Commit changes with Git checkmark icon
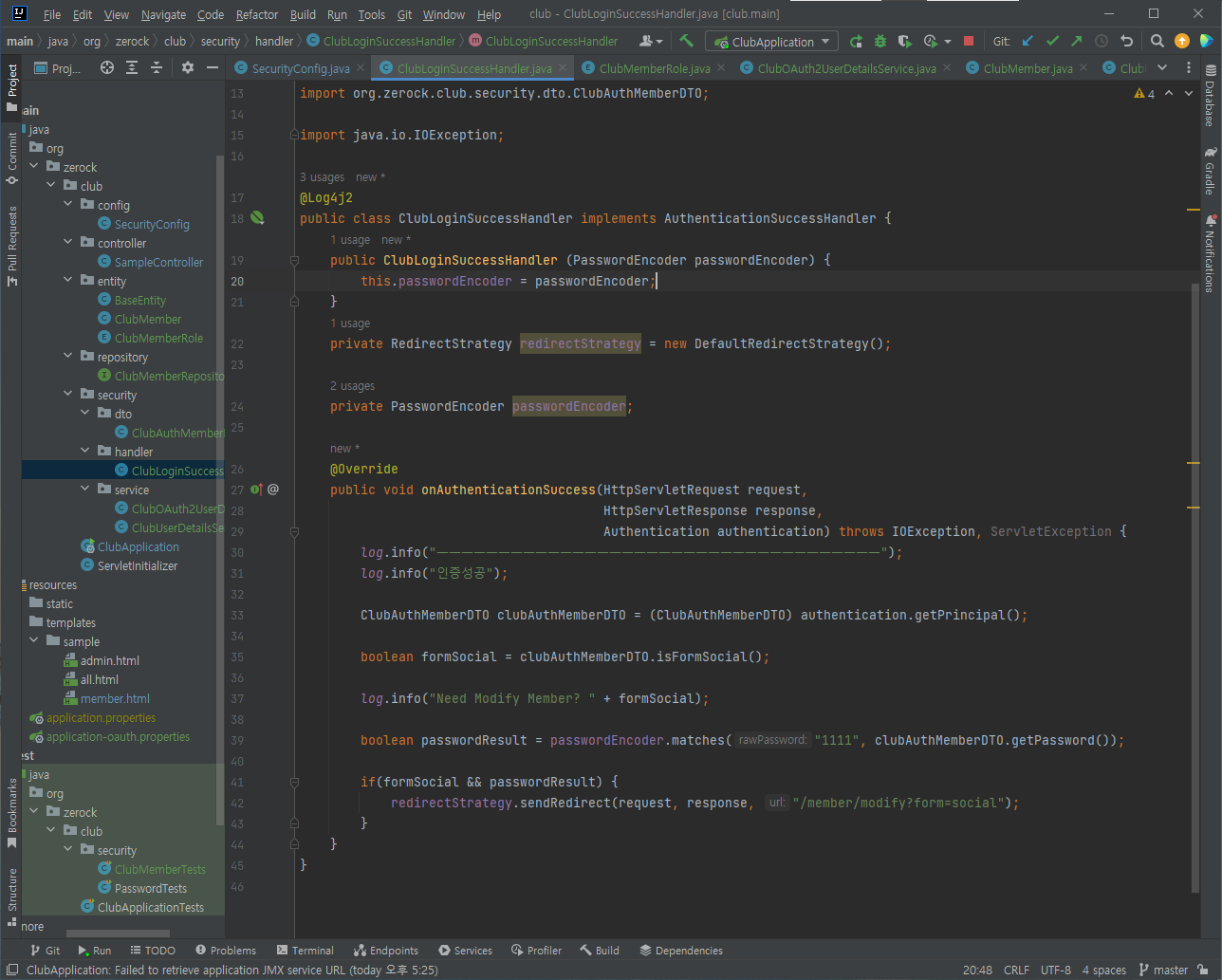Image resolution: width=1222 pixels, height=980 pixels. (x=1052, y=42)
